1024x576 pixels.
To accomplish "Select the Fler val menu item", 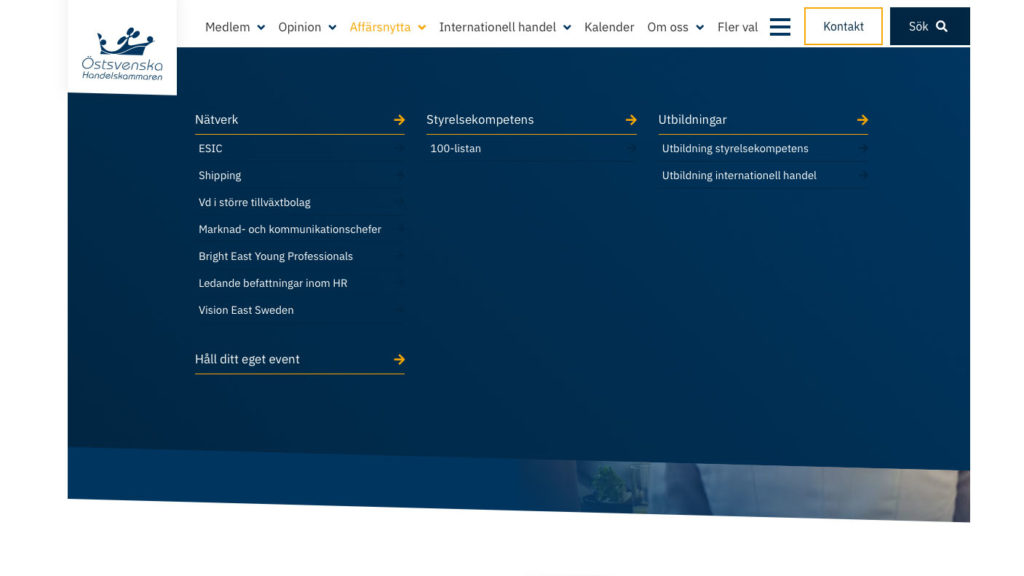I will (x=737, y=27).
